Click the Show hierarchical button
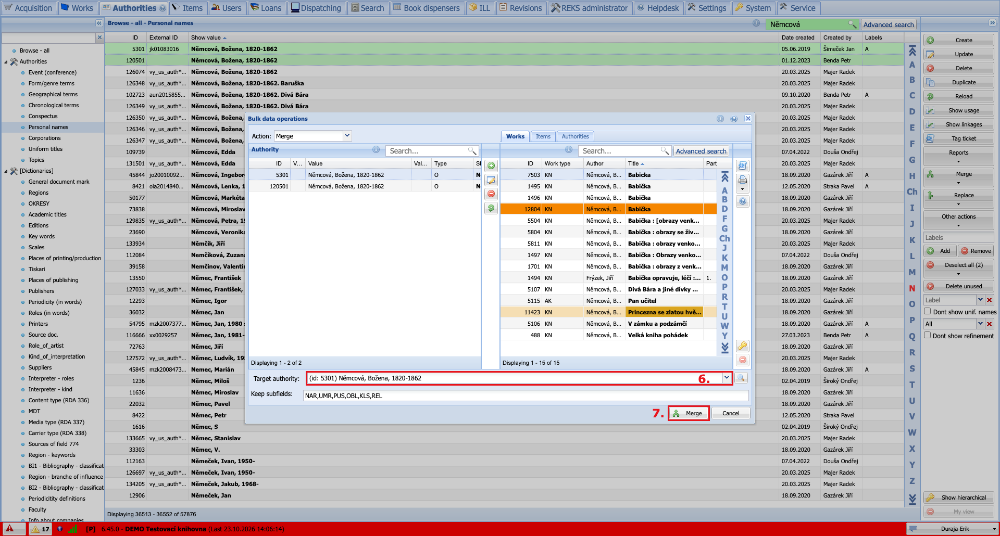Image resolution: width=1000 pixels, height=536 pixels. 959,497
